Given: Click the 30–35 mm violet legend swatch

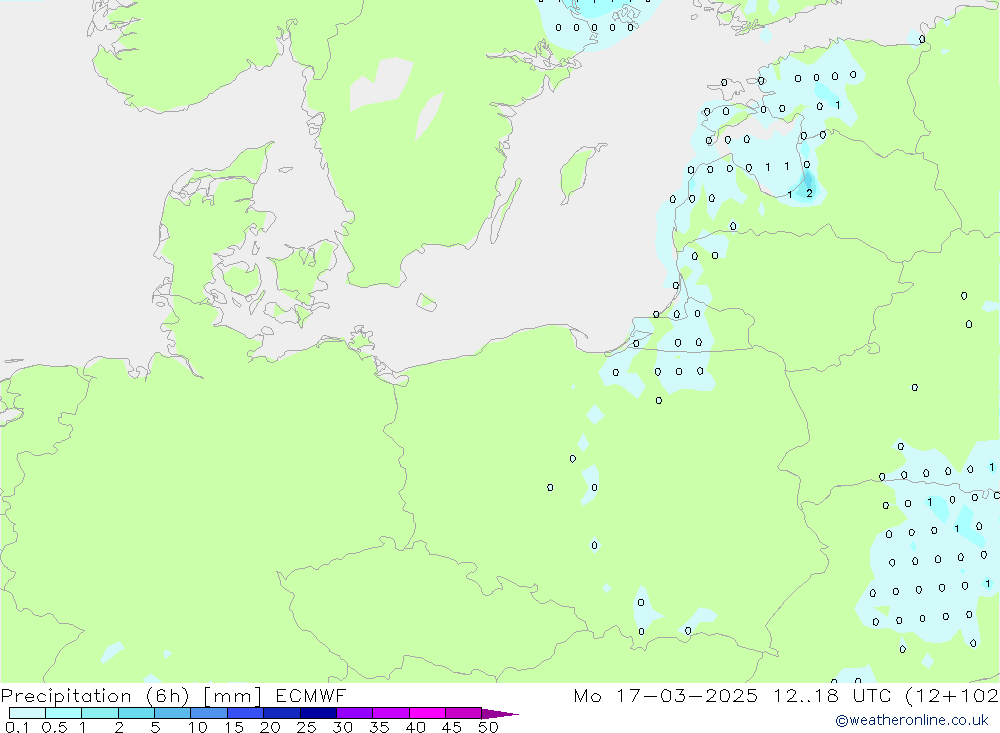Looking at the screenshot, I should [355, 713].
